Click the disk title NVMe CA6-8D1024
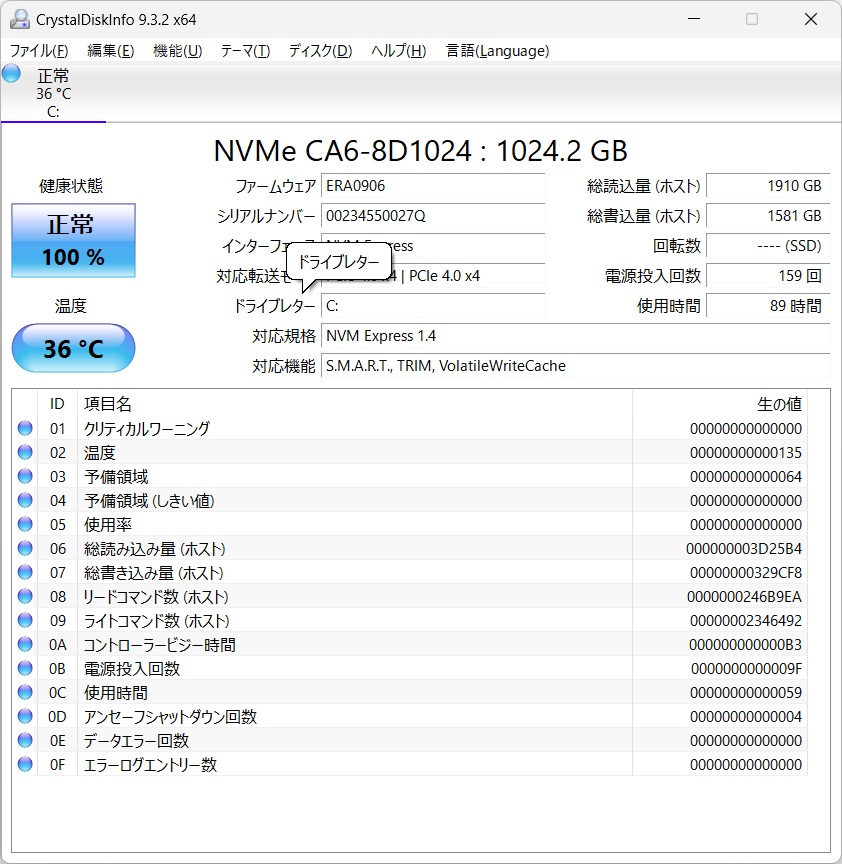The width and height of the screenshot is (842, 864). [x=420, y=150]
